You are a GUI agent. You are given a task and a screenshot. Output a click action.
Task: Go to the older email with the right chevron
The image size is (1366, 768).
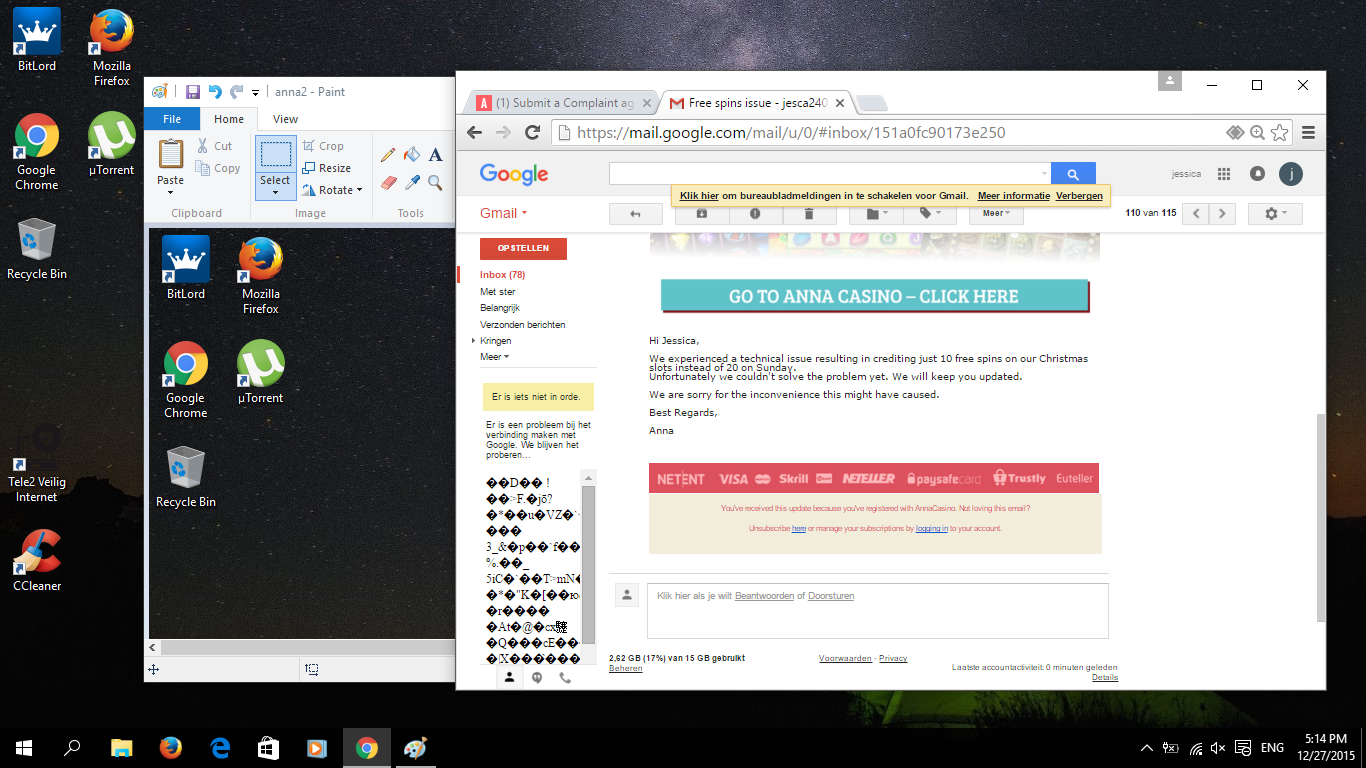(1222, 213)
